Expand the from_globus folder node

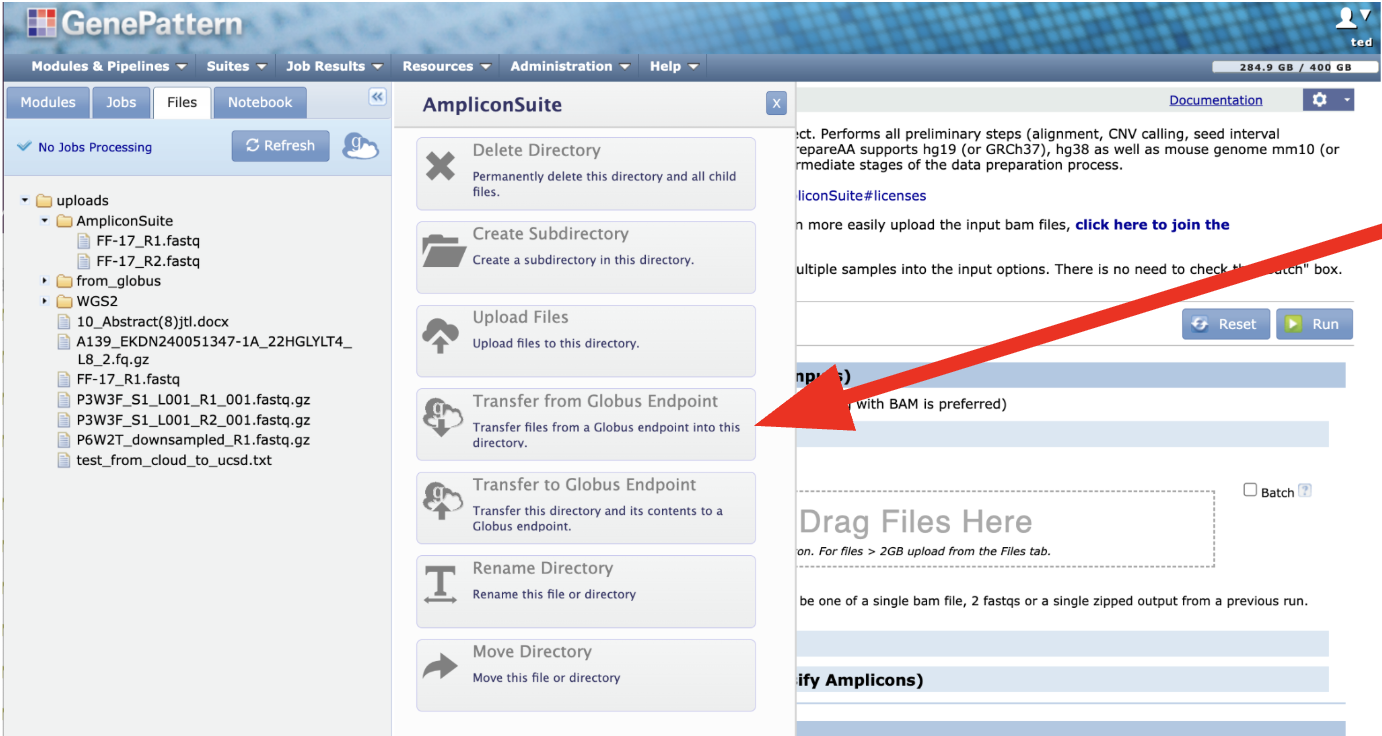tap(45, 281)
